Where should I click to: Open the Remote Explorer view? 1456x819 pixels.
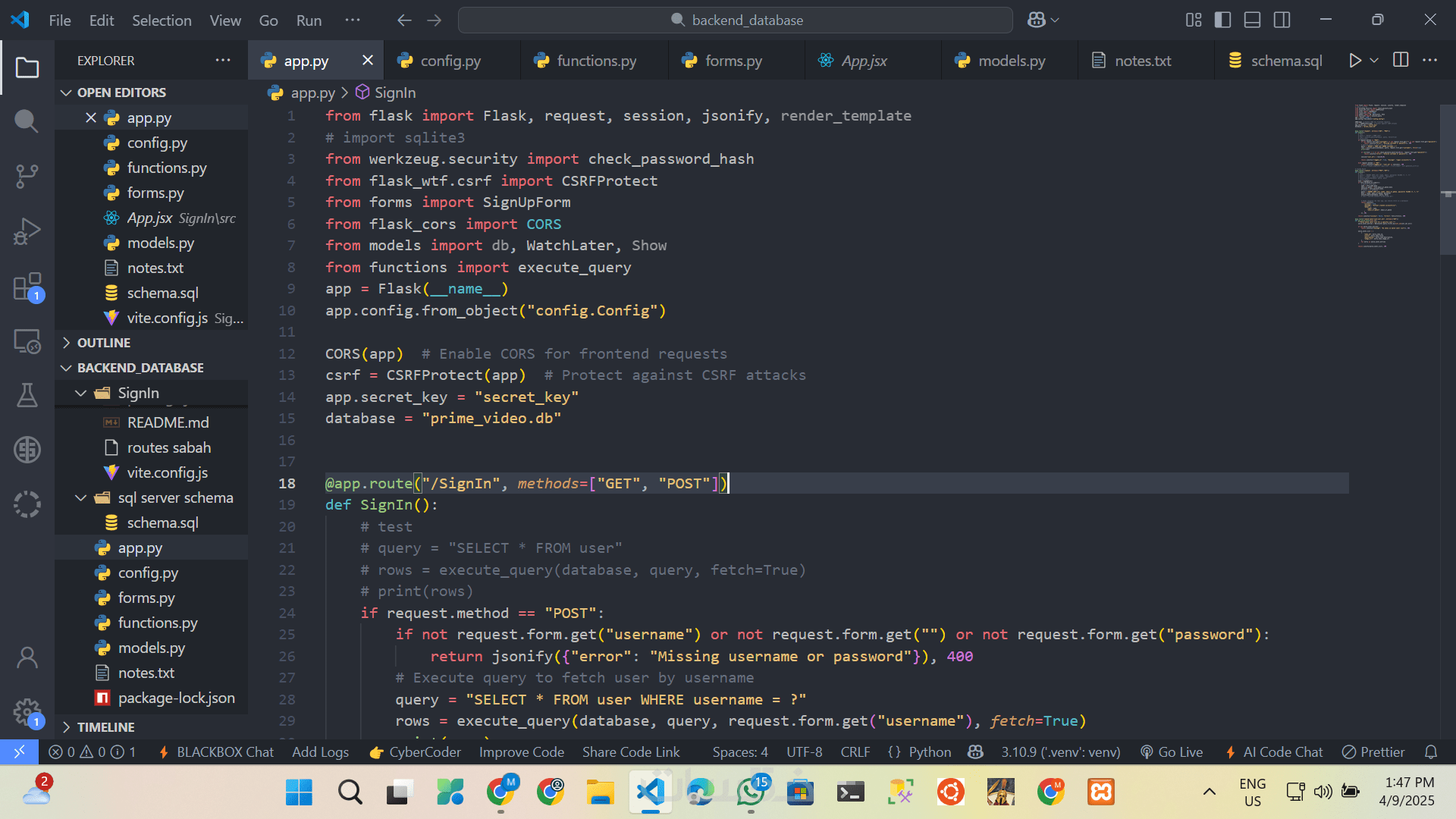coord(27,342)
